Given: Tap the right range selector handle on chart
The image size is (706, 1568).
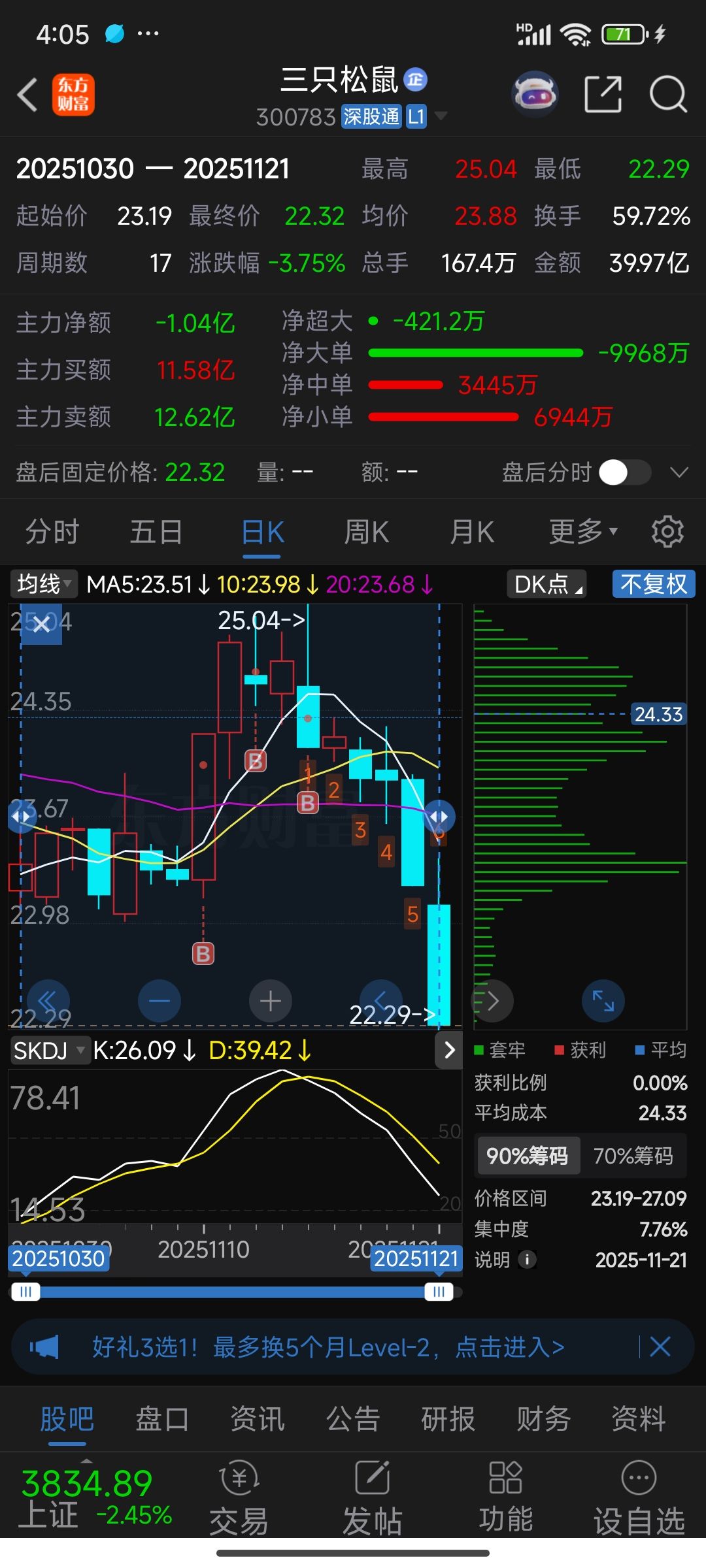Looking at the screenshot, I should (439, 816).
